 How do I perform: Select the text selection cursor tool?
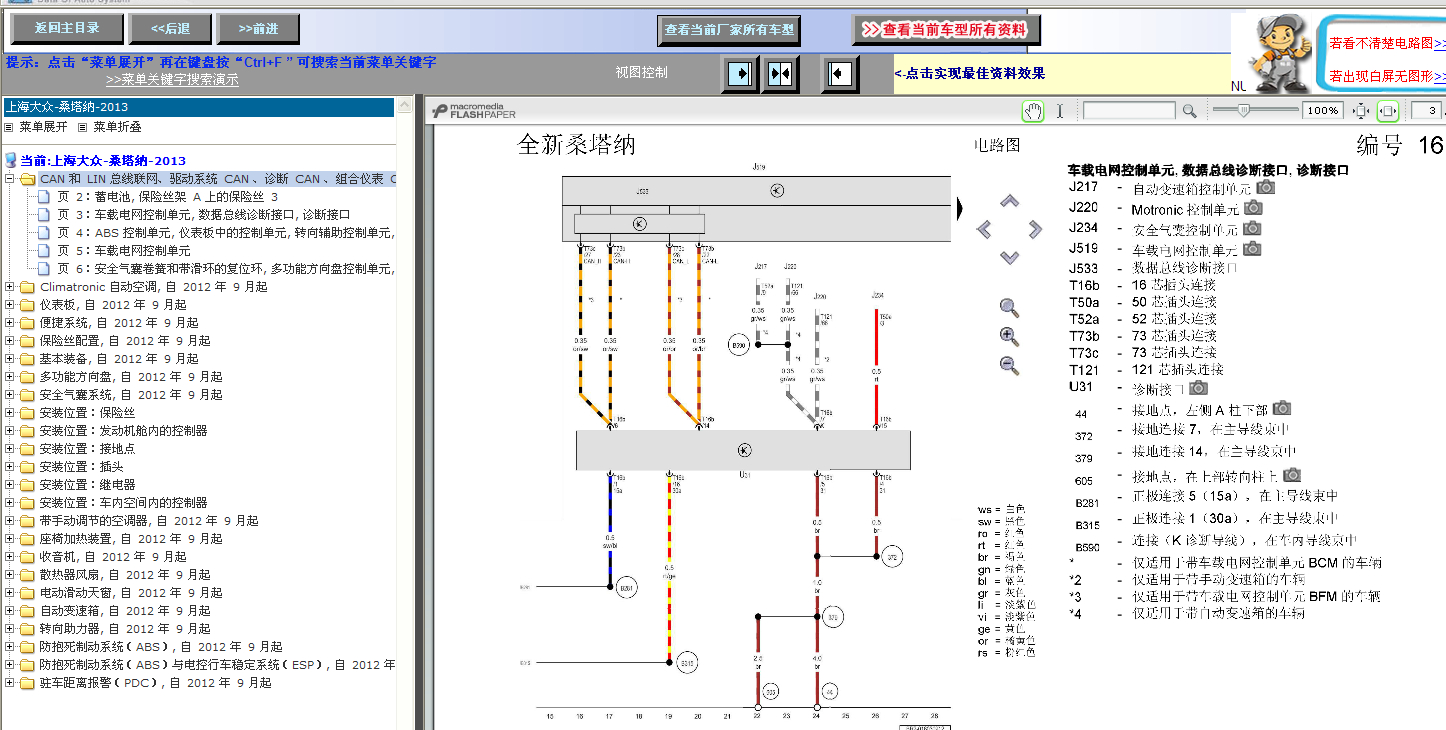click(x=1060, y=111)
